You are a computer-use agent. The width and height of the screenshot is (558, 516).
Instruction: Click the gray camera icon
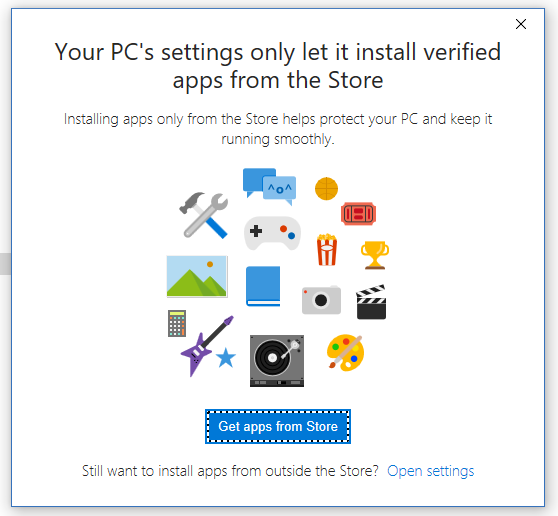[x=321, y=300]
